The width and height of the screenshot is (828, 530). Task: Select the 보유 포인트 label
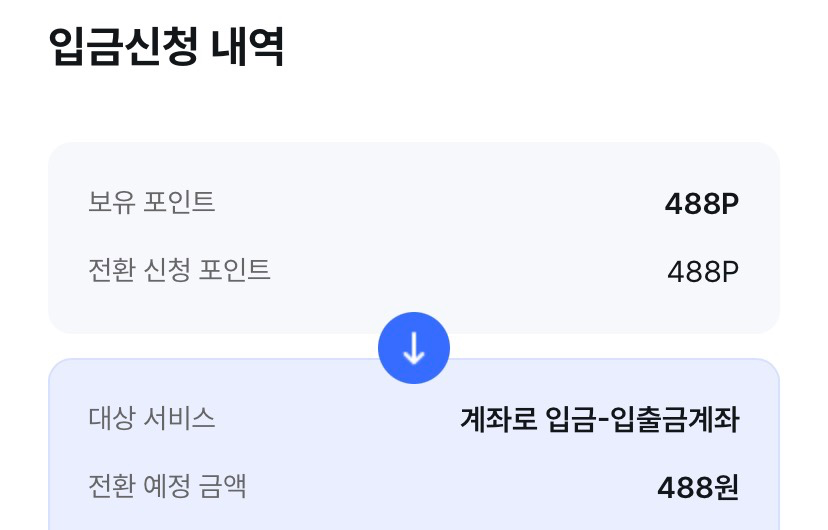151,202
